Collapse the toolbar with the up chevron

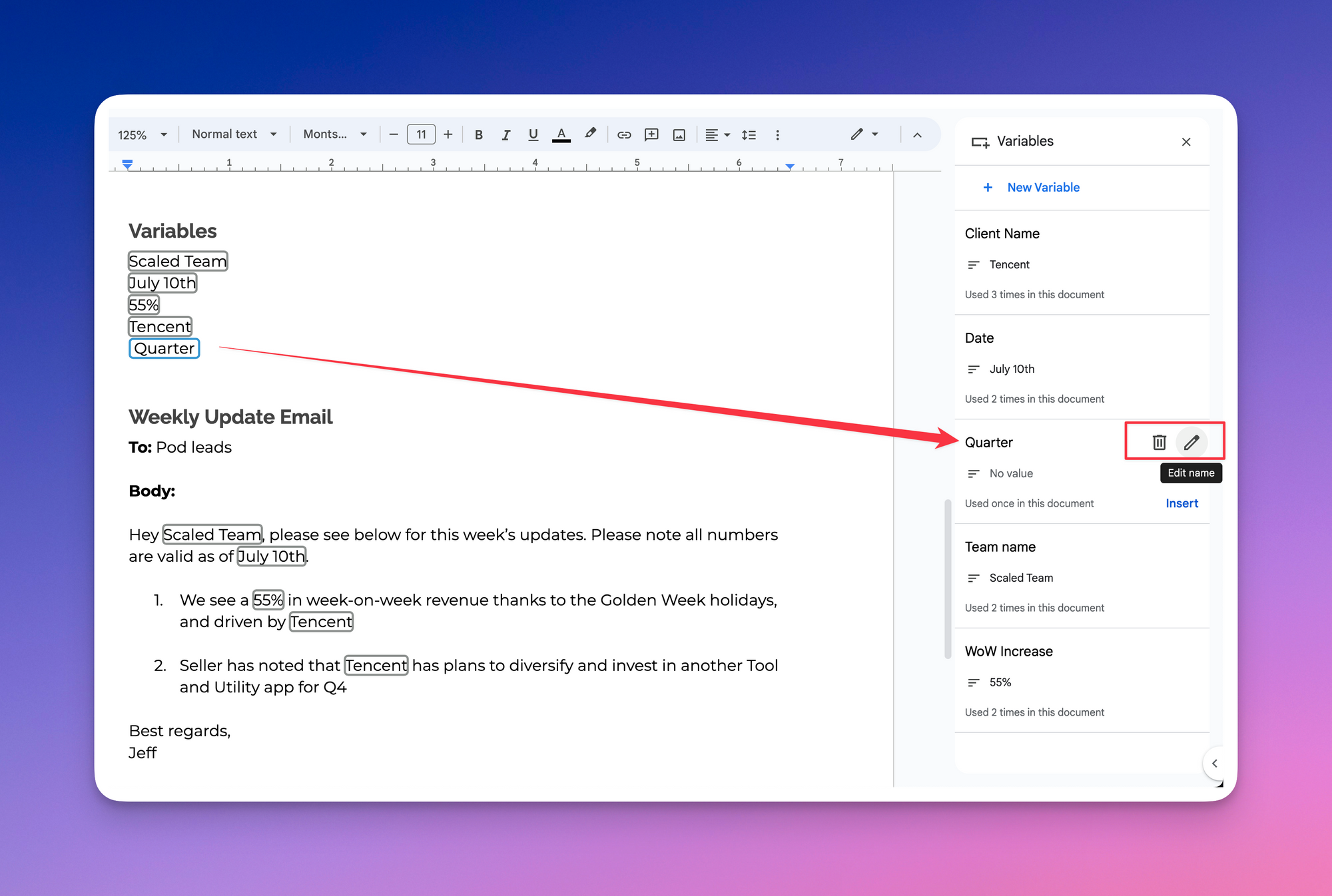[917, 135]
